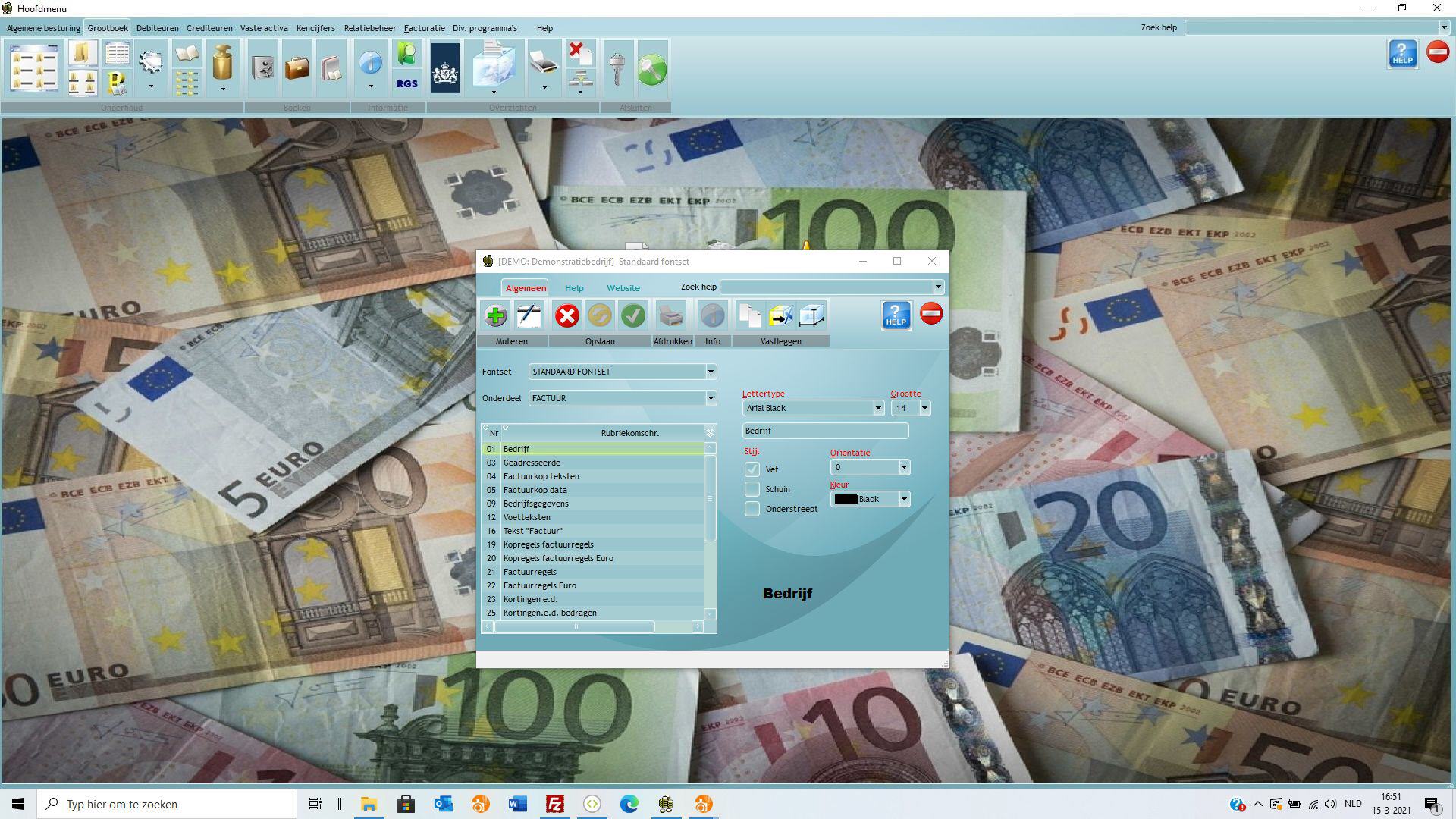This screenshot has width=1456, height=819.
Task: Select Voetteksten row in the list
Action: tap(526, 517)
